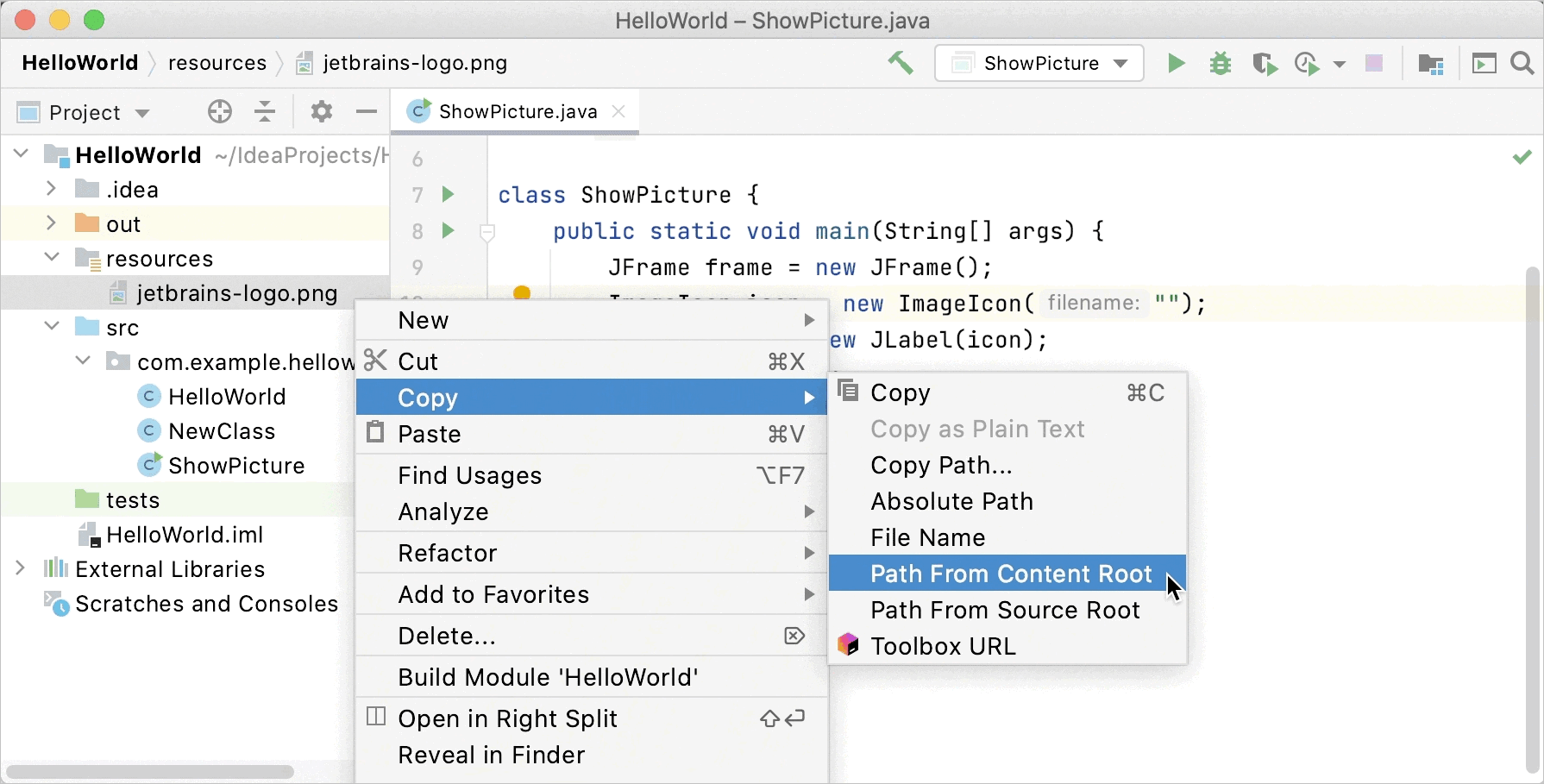Image resolution: width=1544 pixels, height=784 pixels.
Task: Open the Project view selector dropdown
Action: (85, 113)
